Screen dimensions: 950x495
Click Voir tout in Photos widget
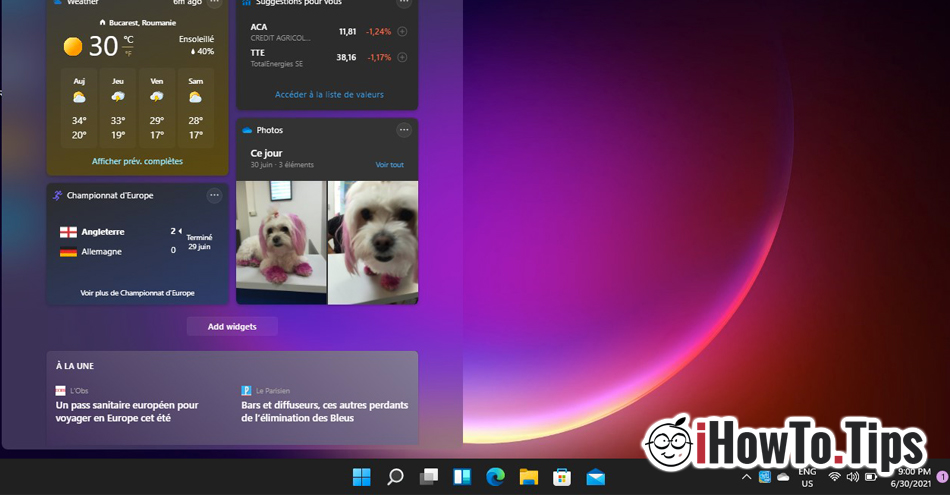pyautogui.click(x=389, y=165)
